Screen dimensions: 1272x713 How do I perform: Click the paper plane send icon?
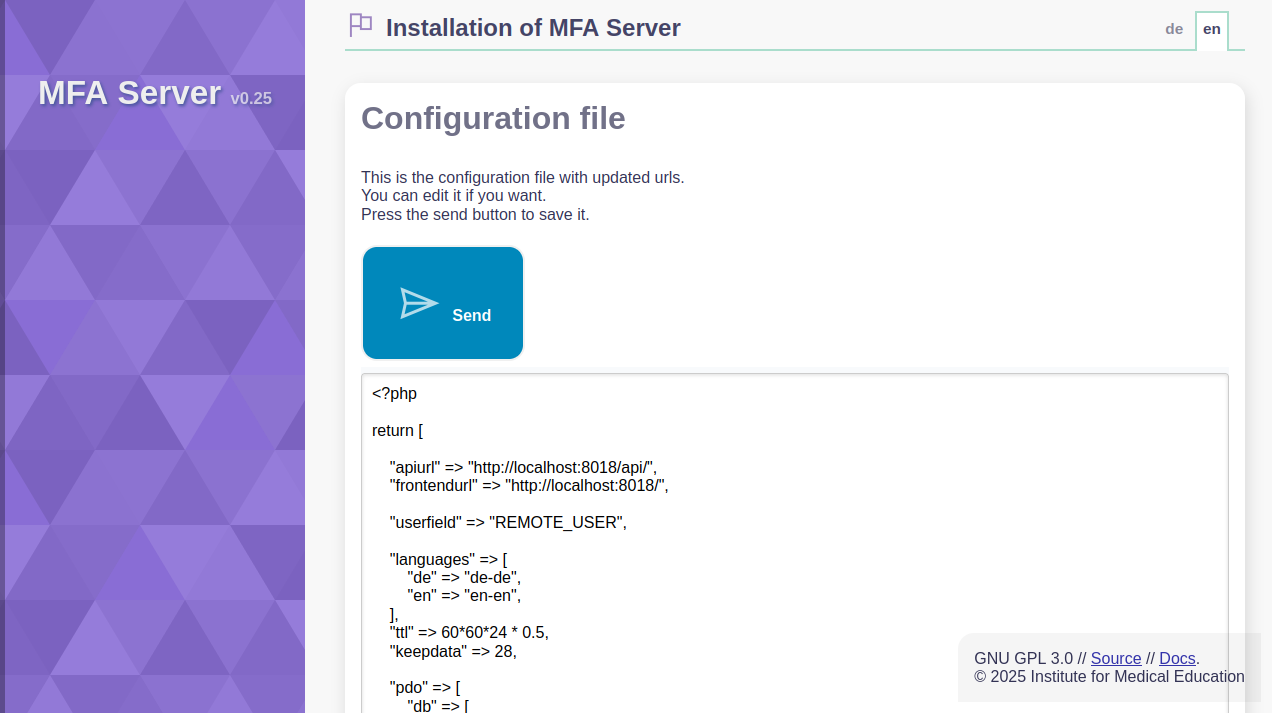pos(419,303)
